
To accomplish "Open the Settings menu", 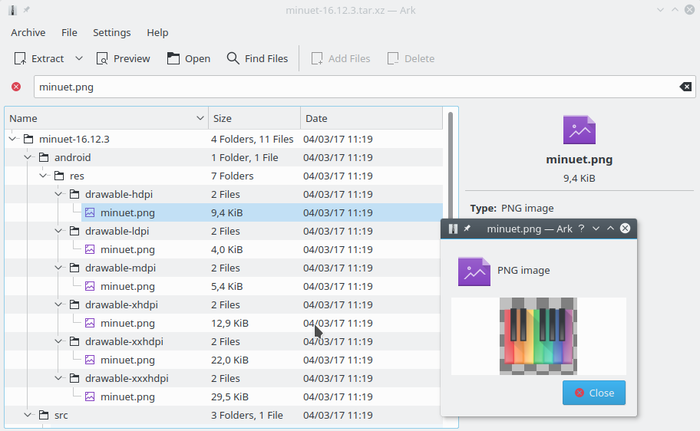I will [x=112, y=32].
